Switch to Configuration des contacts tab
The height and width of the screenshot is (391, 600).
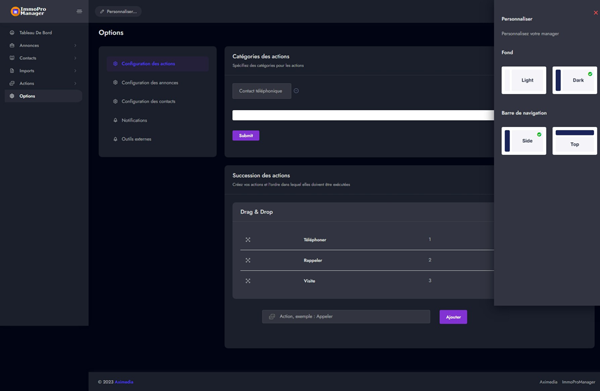click(x=158, y=101)
